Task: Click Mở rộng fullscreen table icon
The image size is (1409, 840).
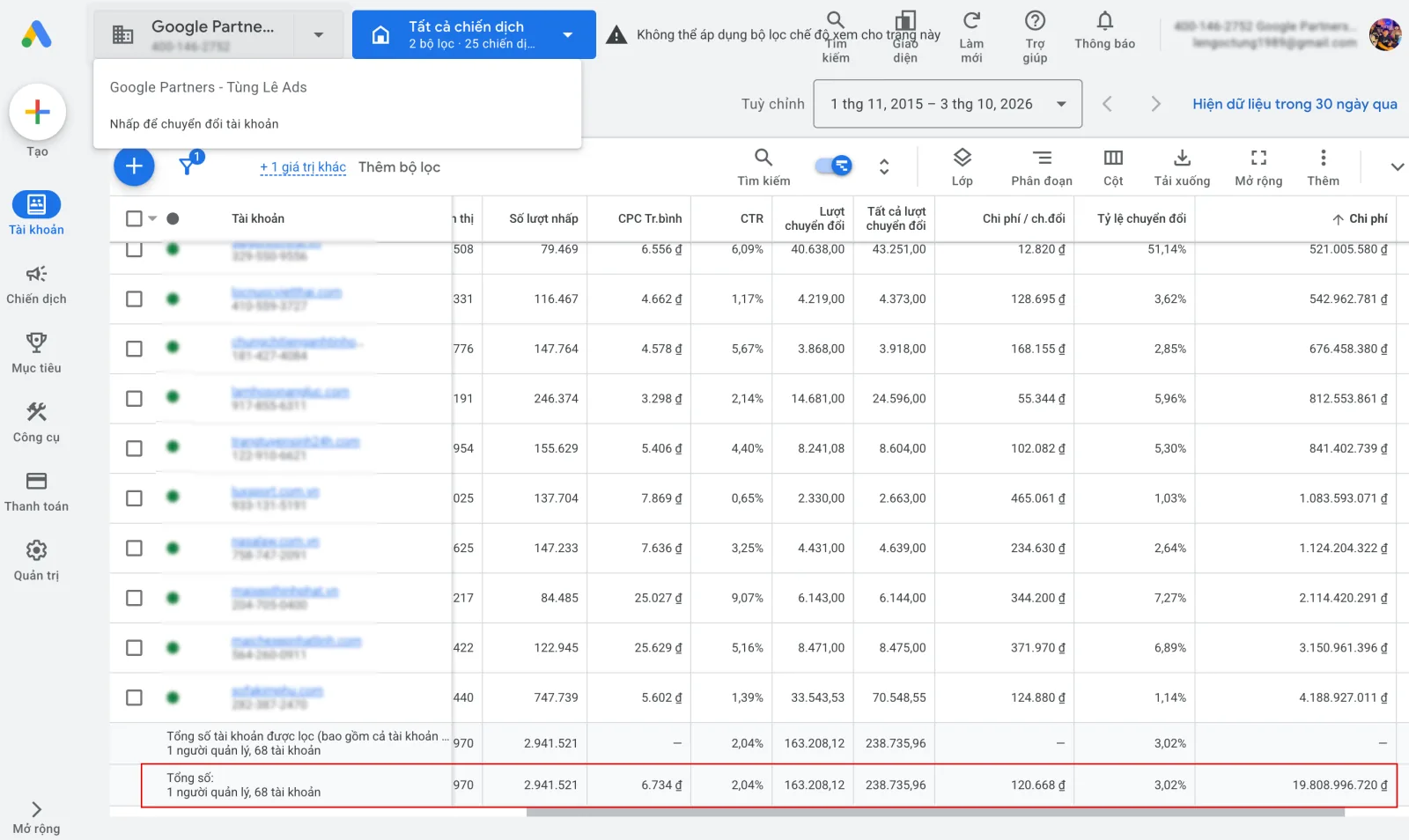Action: (1259, 158)
